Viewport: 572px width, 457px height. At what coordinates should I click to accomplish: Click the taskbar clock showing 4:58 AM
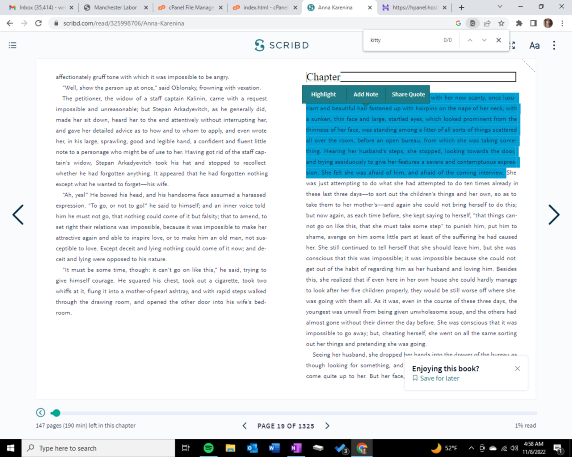[x=534, y=448]
